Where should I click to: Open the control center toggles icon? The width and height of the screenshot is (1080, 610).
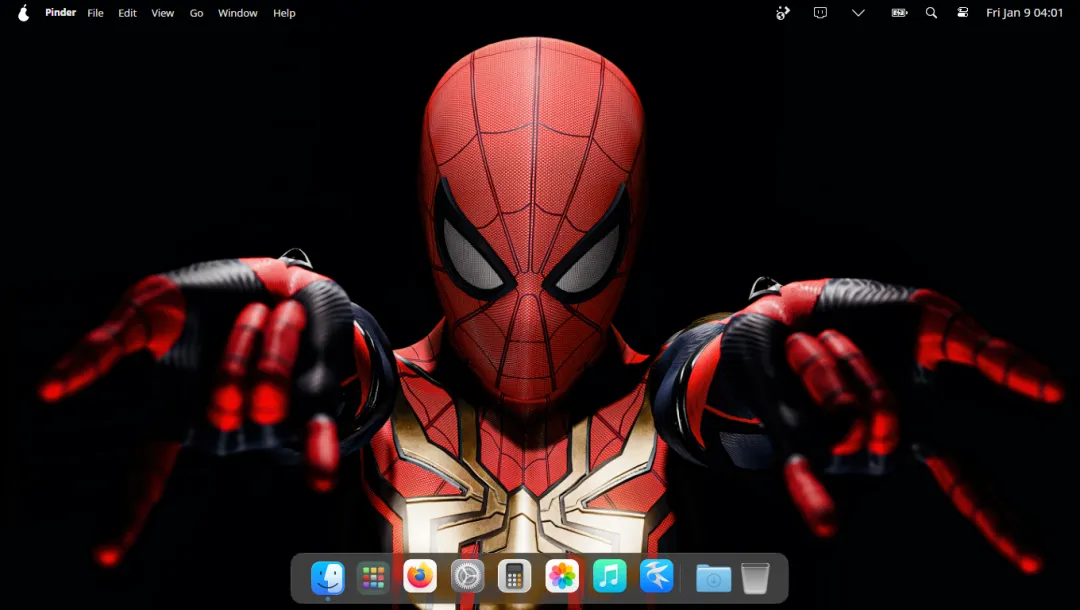[963, 12]
